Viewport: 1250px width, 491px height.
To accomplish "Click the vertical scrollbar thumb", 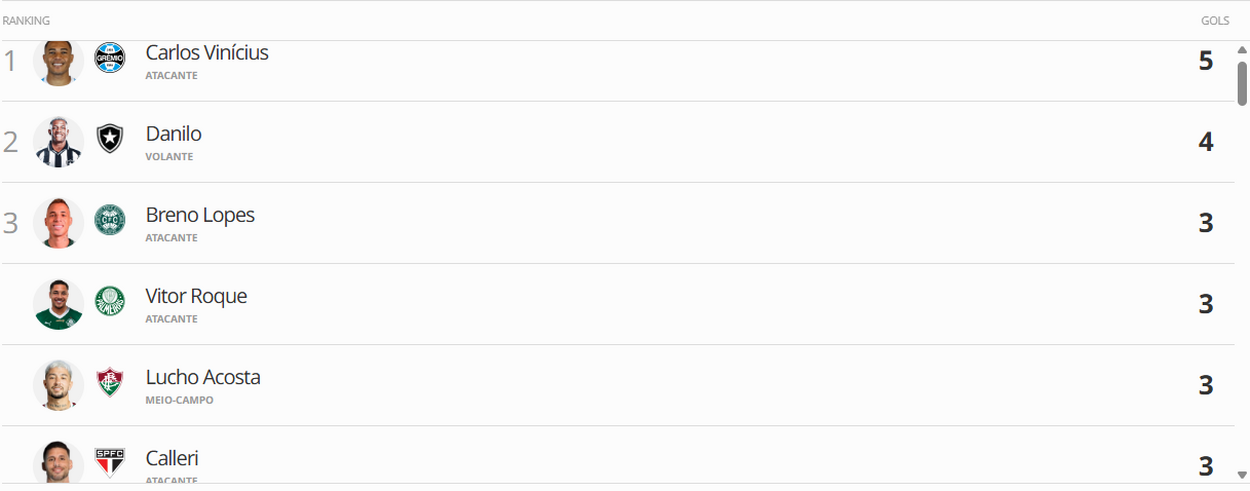I will click(x=1242, y=83).
